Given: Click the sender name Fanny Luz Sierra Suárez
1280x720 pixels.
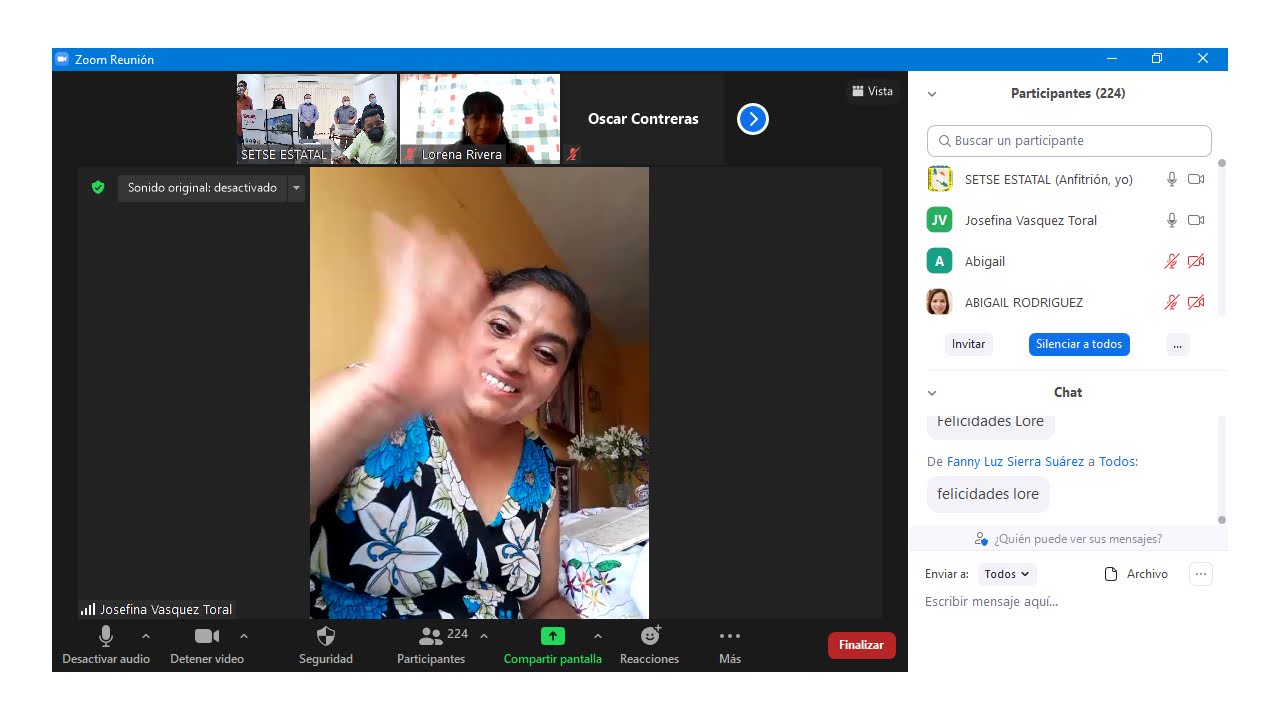Looking at the screenshot, I should tap(1016, 462).
